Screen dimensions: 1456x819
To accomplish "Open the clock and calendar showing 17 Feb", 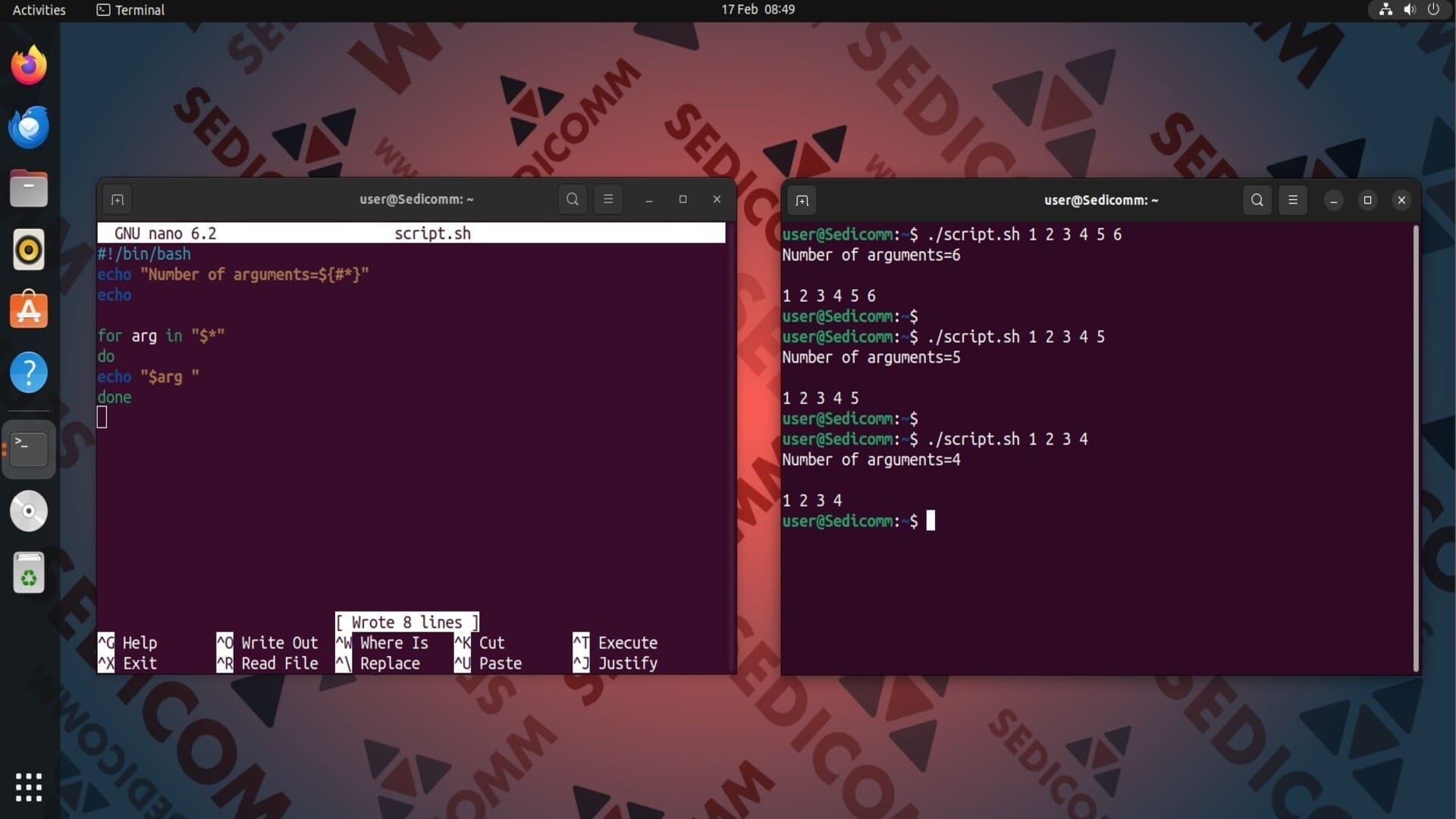I will click(x=757, y=10).
